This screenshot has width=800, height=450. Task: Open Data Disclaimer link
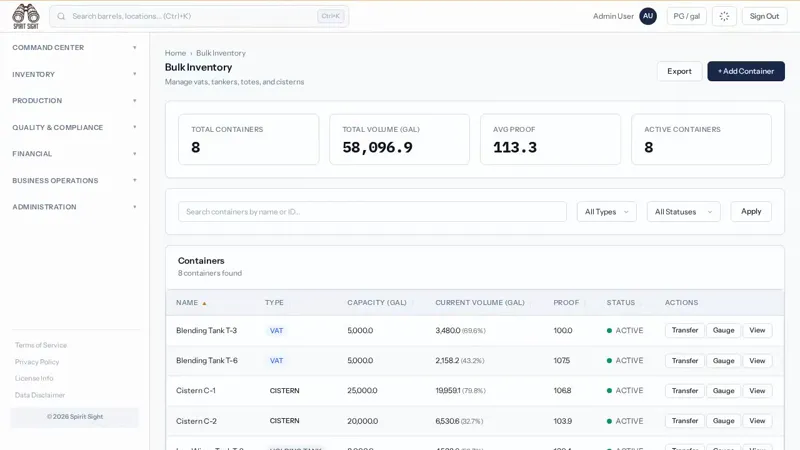tap(40, 395)
